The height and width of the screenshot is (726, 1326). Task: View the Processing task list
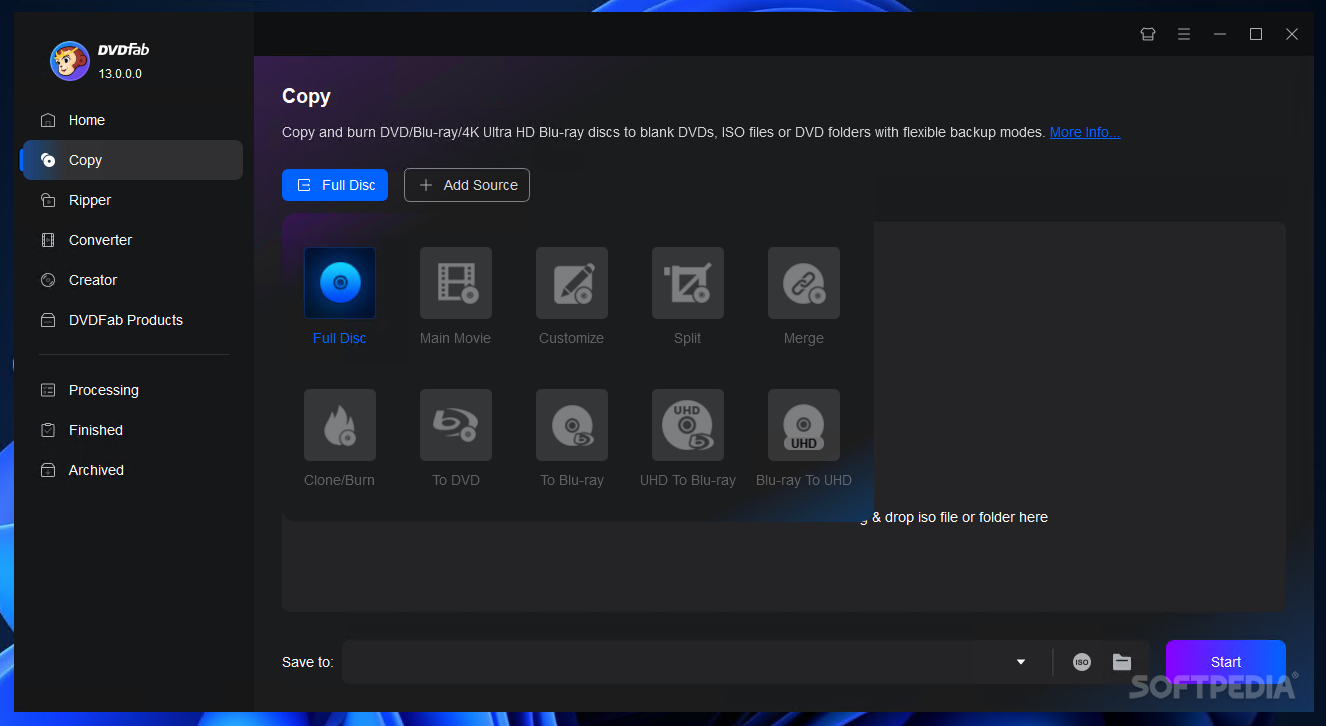click(133, 390)
